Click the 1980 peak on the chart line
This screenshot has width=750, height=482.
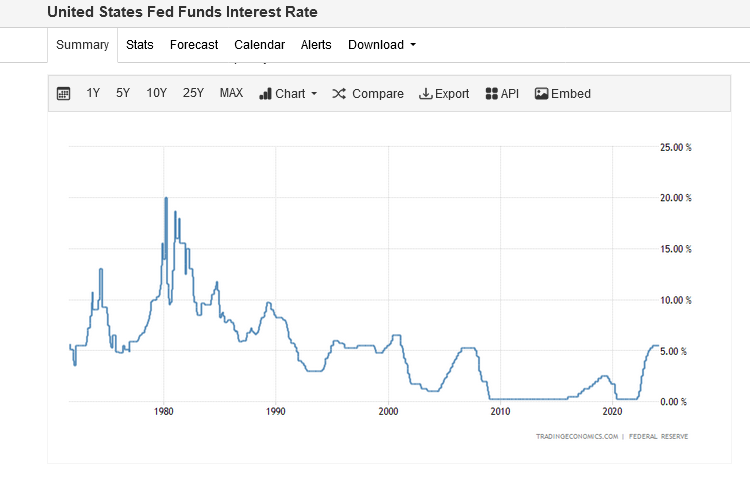[166, 198]
